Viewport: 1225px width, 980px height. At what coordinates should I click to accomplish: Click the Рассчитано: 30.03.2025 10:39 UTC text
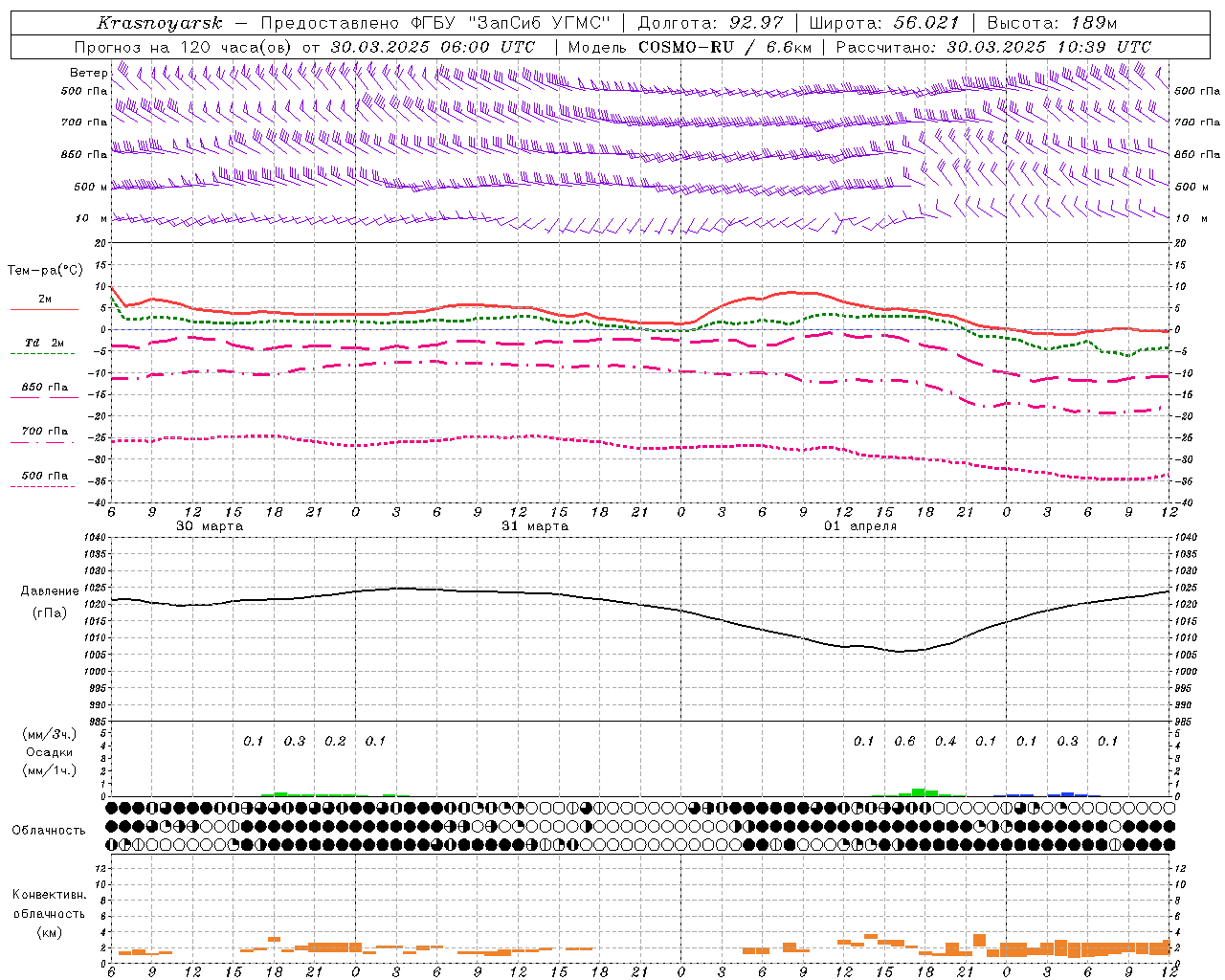(x=993, y=47)
